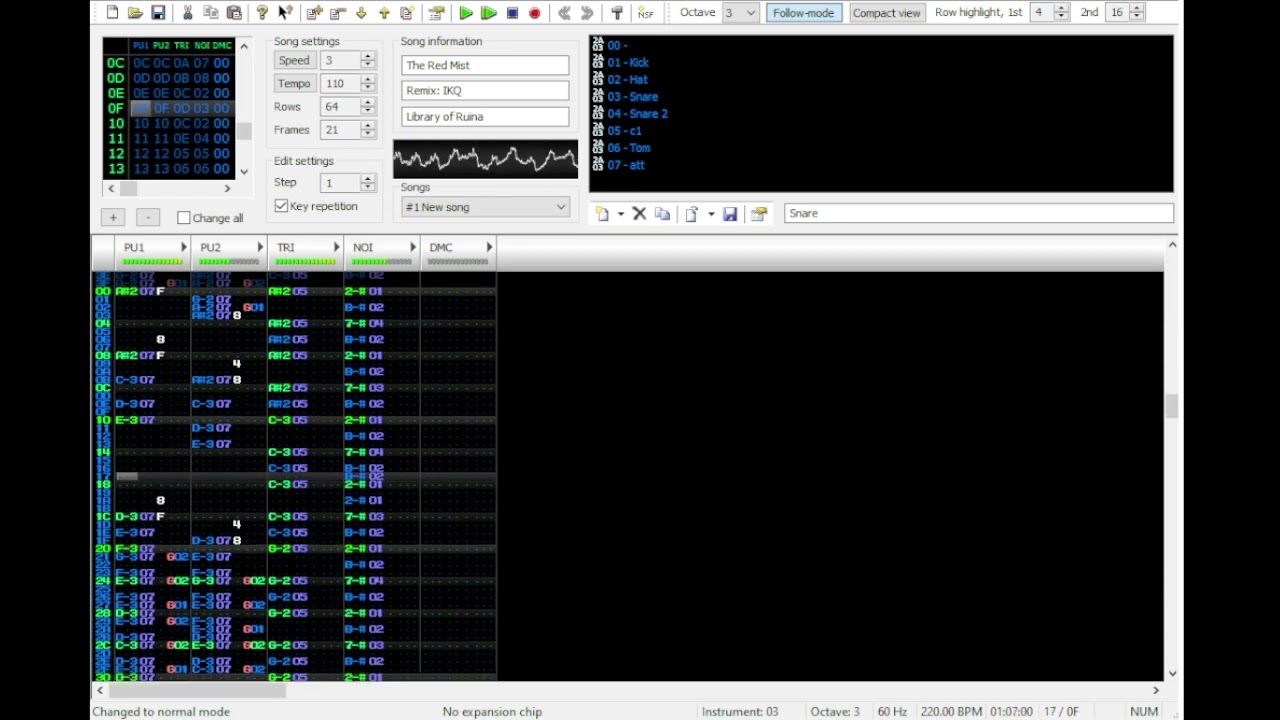Adjust 1st row highlight spinner
The height and width of the screenshot is (720, 1280).
1062,13
